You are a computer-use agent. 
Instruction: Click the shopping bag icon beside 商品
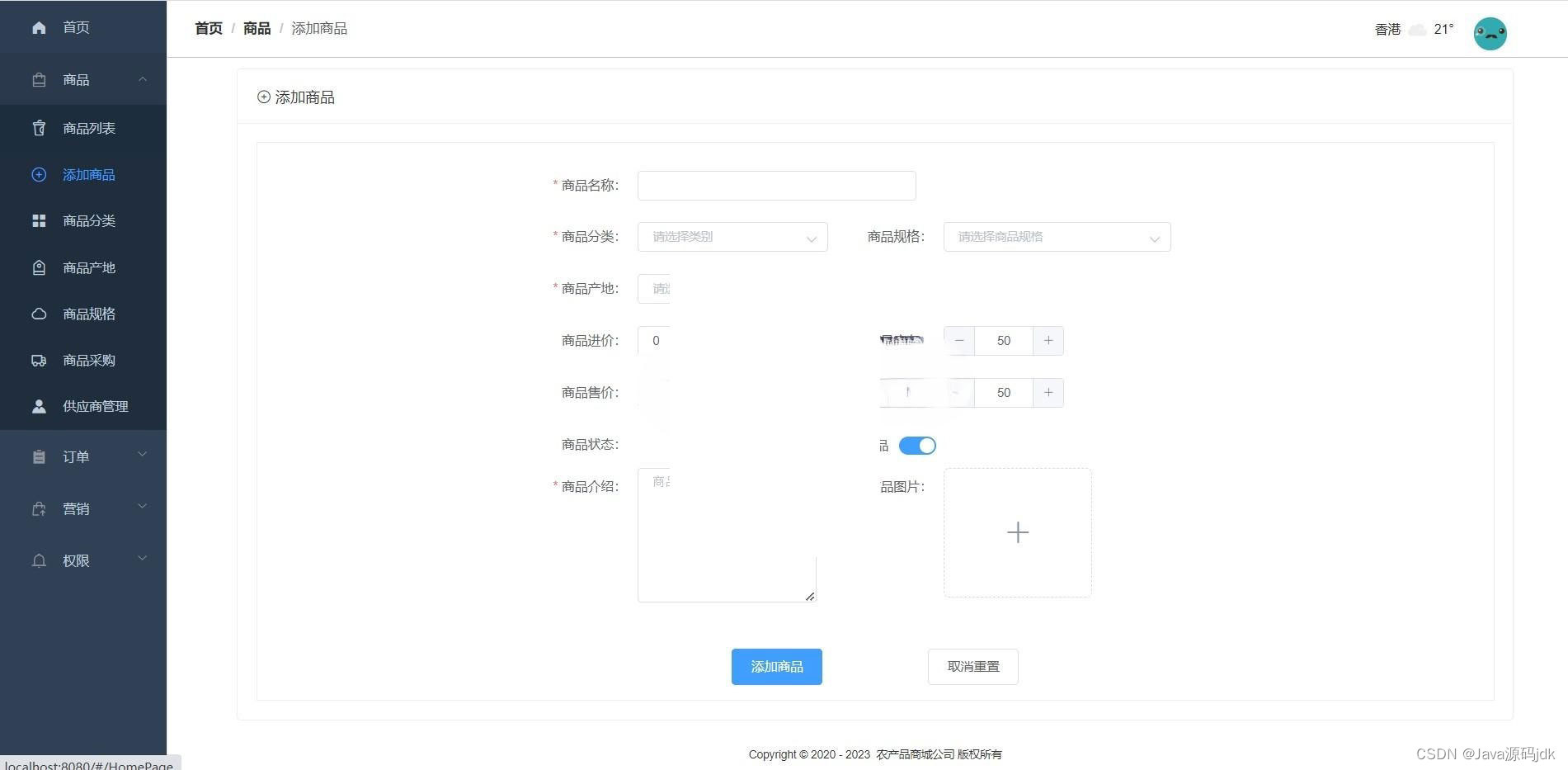coord(39,80)
